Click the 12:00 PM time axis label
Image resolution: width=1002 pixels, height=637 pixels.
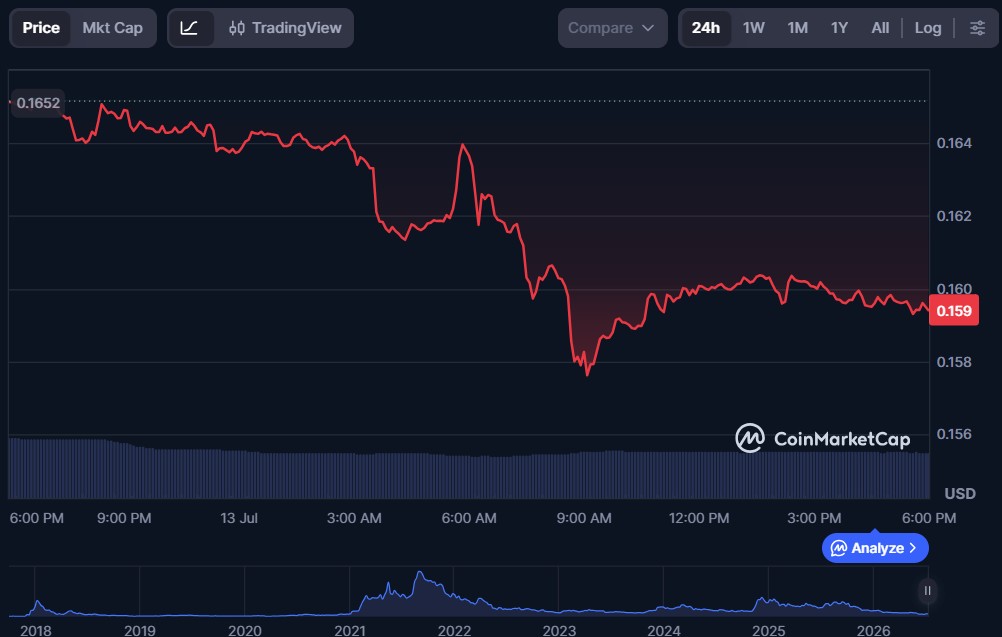(x=698, y=518)
